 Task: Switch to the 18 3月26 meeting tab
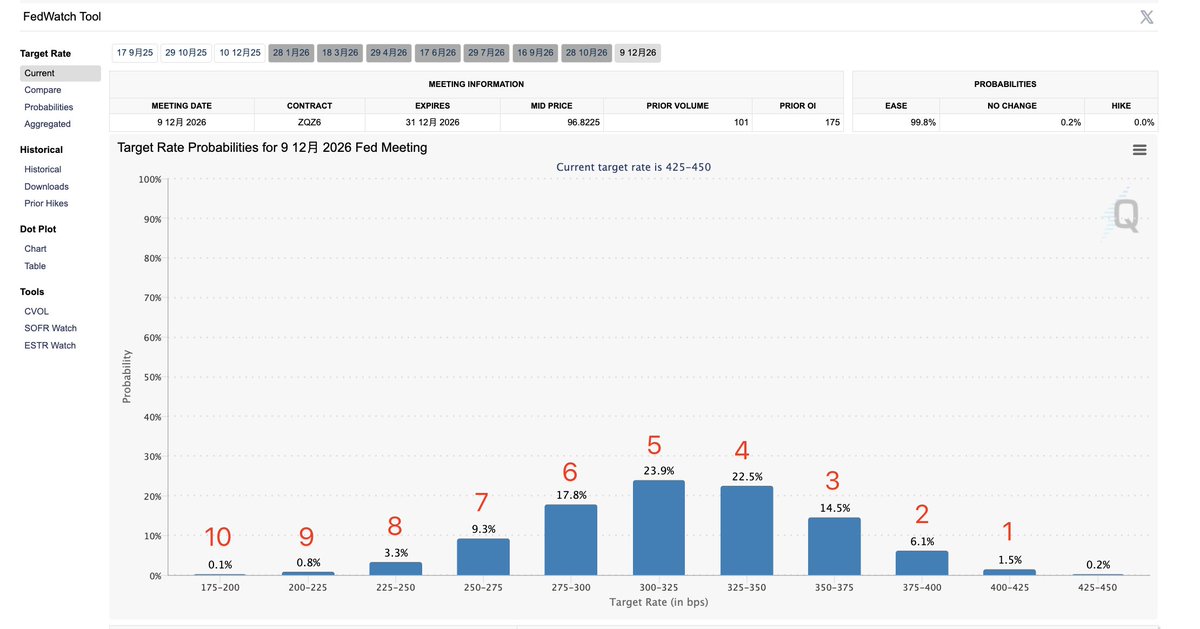click(340, 52)
